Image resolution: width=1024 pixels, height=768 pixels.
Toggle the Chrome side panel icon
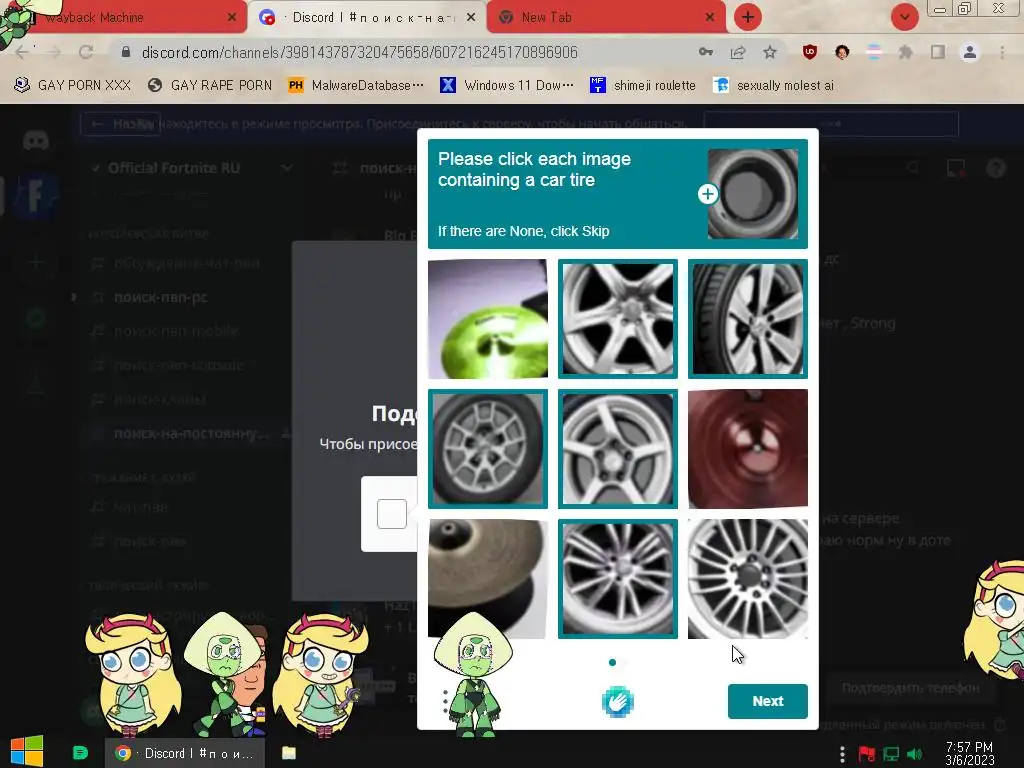pyautogui.click(x=938, y=52)
